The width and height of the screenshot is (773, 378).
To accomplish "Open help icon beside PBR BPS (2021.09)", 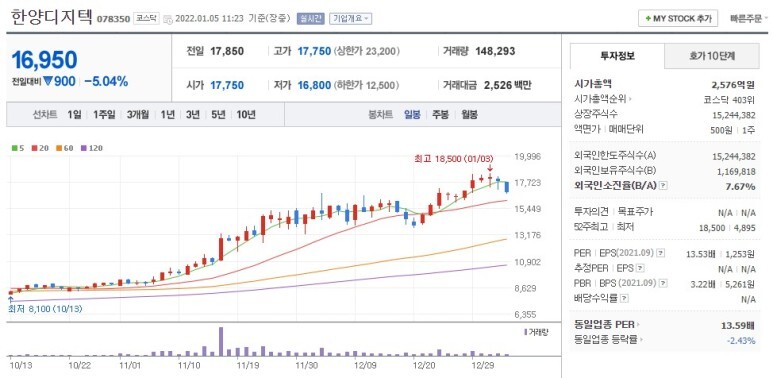I will 663,283.
